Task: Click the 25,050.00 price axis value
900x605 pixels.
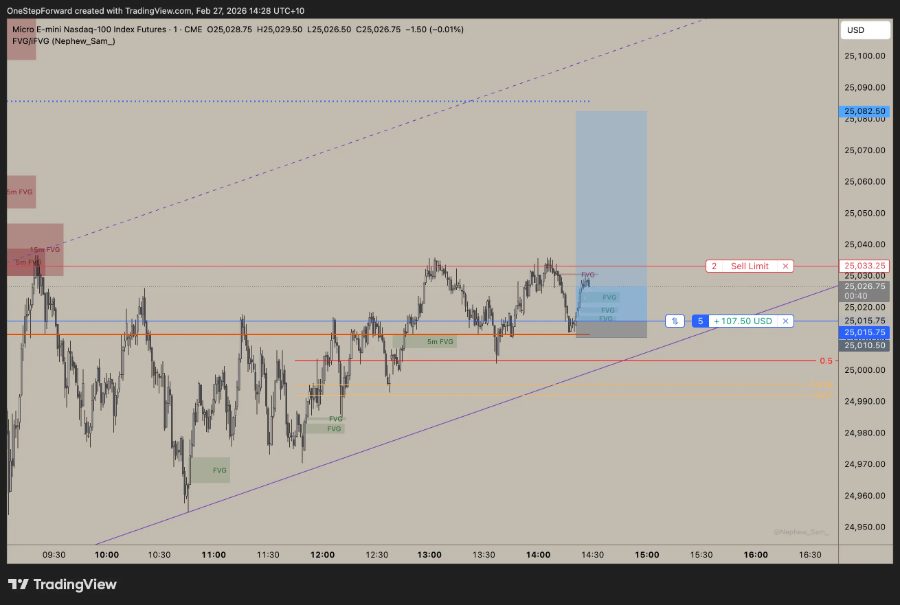Action: click(865, 213)
